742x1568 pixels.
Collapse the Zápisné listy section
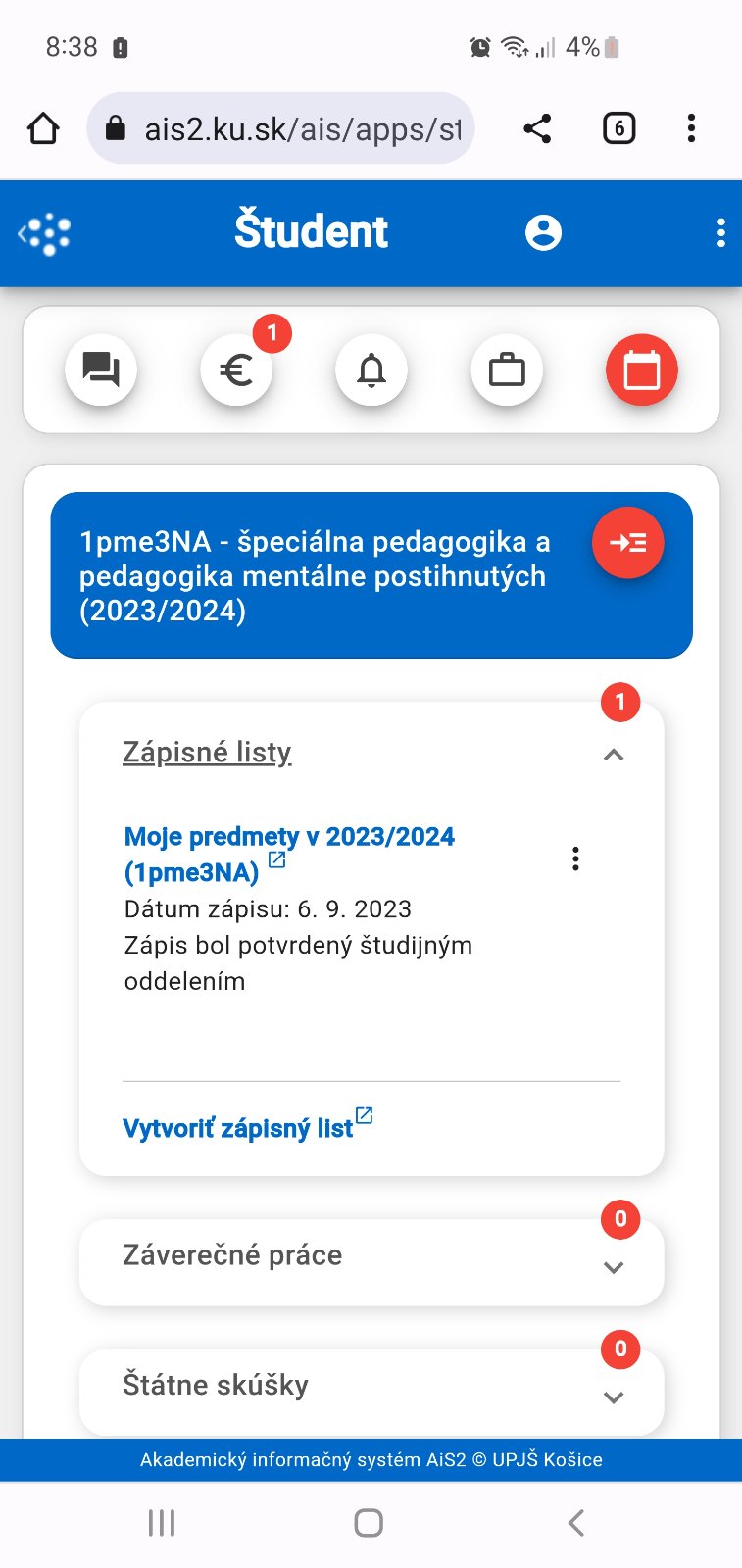pyautogui.click(x=614, y=754)
